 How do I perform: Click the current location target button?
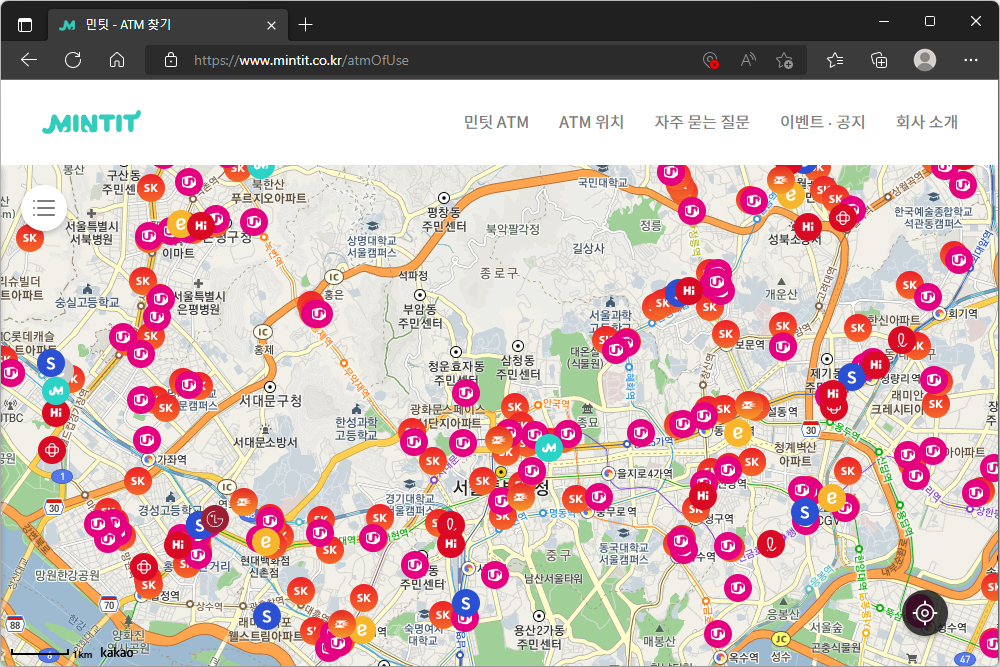(x=924, y=613)
